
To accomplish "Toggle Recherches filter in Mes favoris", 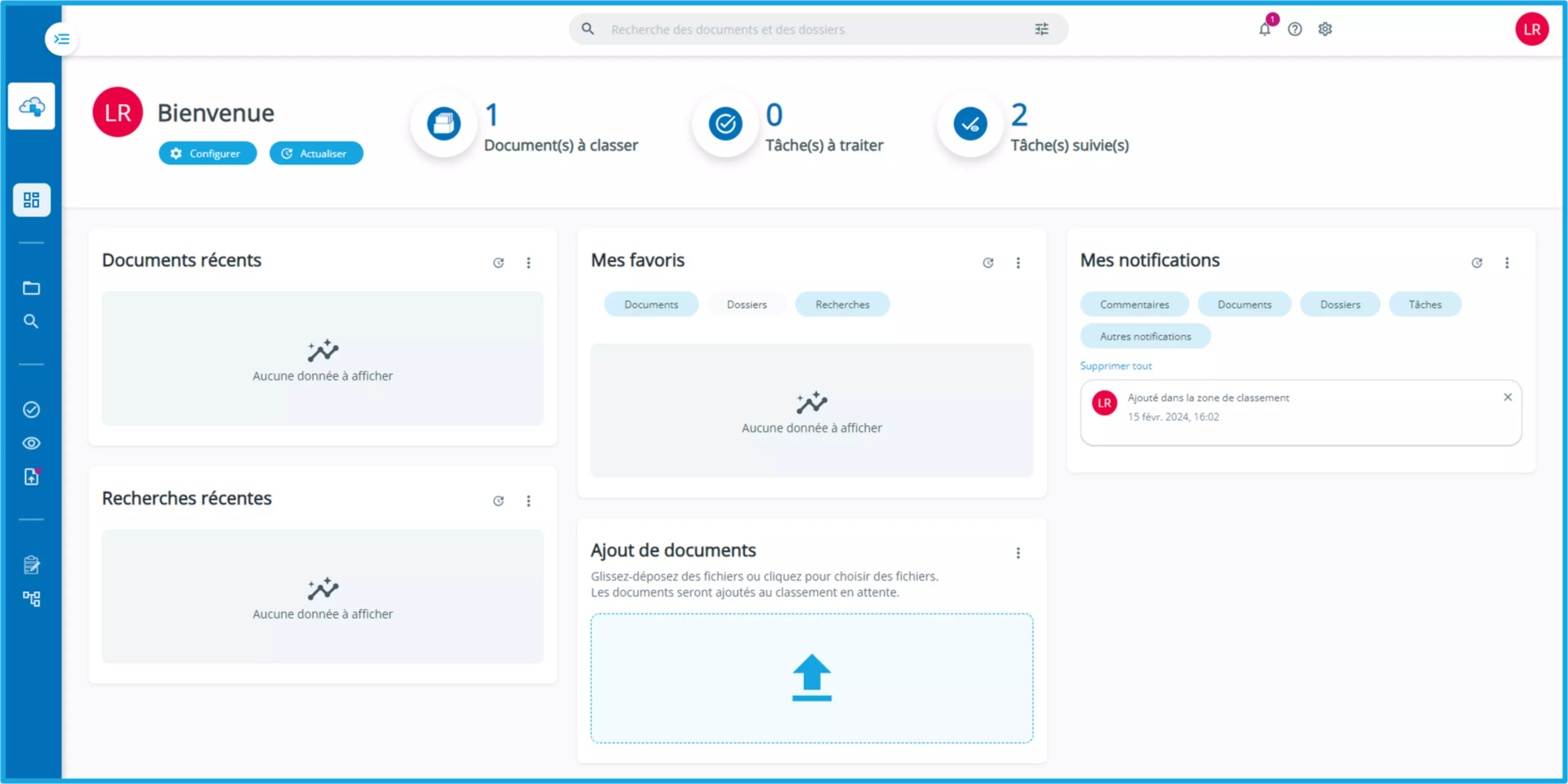I will [842, 304].
